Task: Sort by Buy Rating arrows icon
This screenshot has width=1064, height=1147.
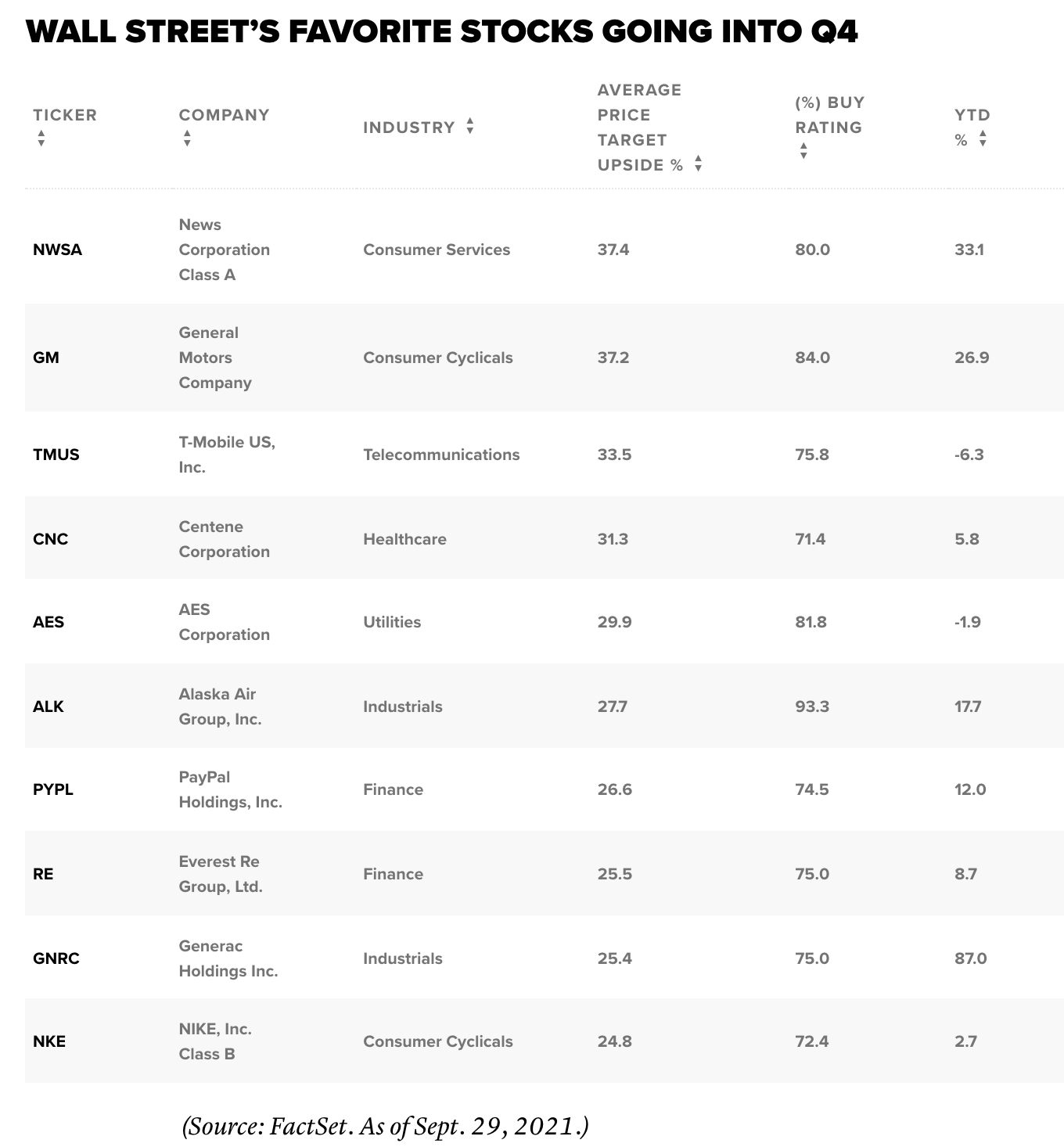Action: click(x=803, y=152)
